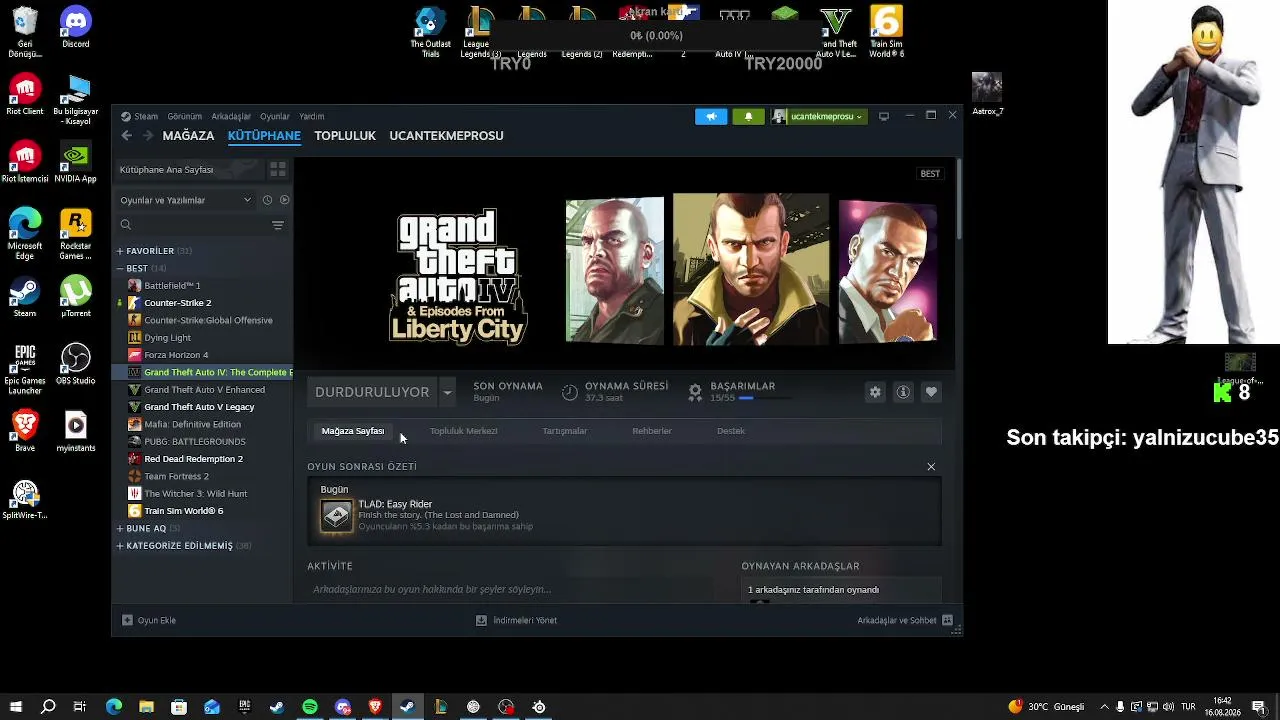Open the Big Picture mode monitor icon
1280x720 pixels.
[884, 117]
